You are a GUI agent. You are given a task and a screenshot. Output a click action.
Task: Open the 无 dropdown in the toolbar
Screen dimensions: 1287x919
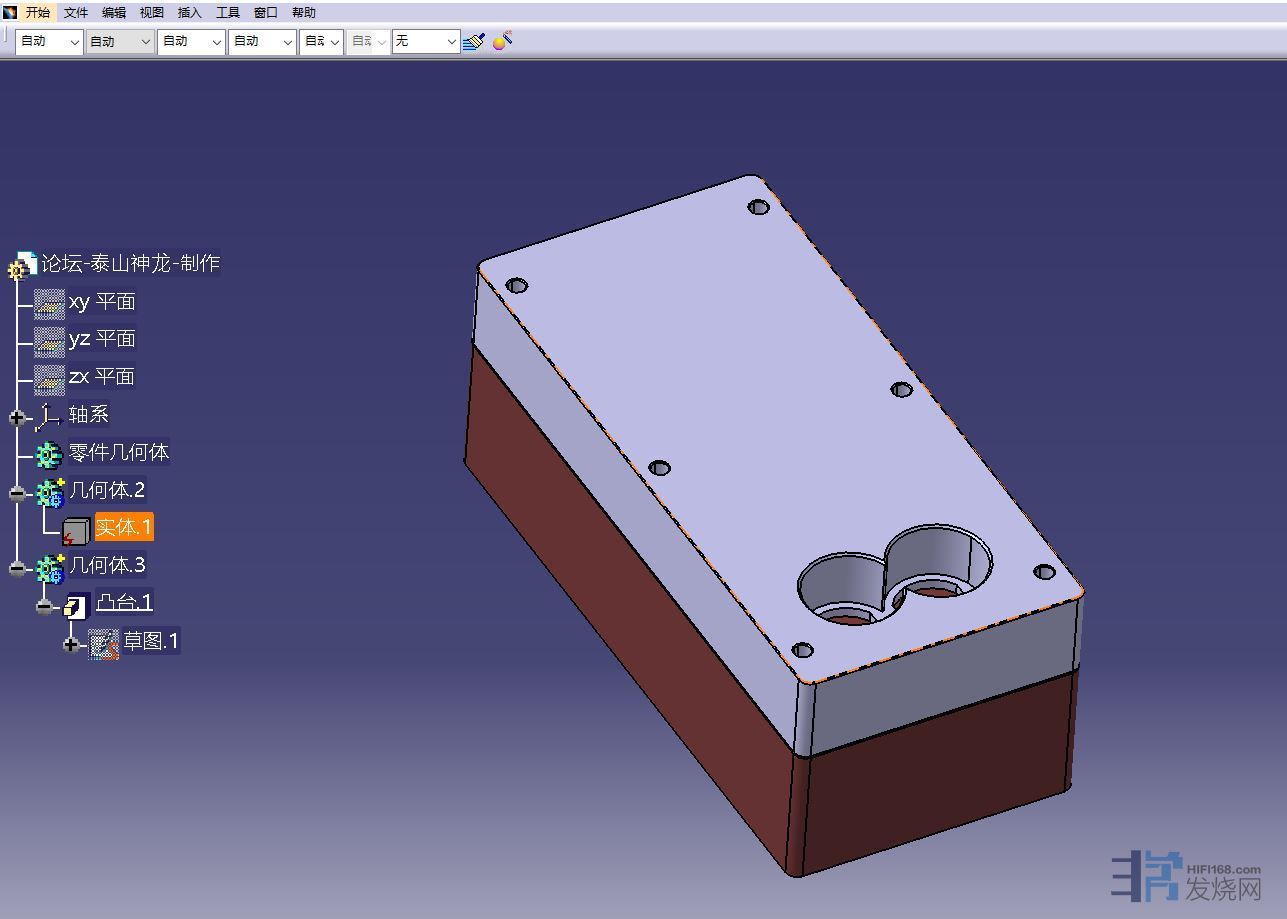(451, 41)
